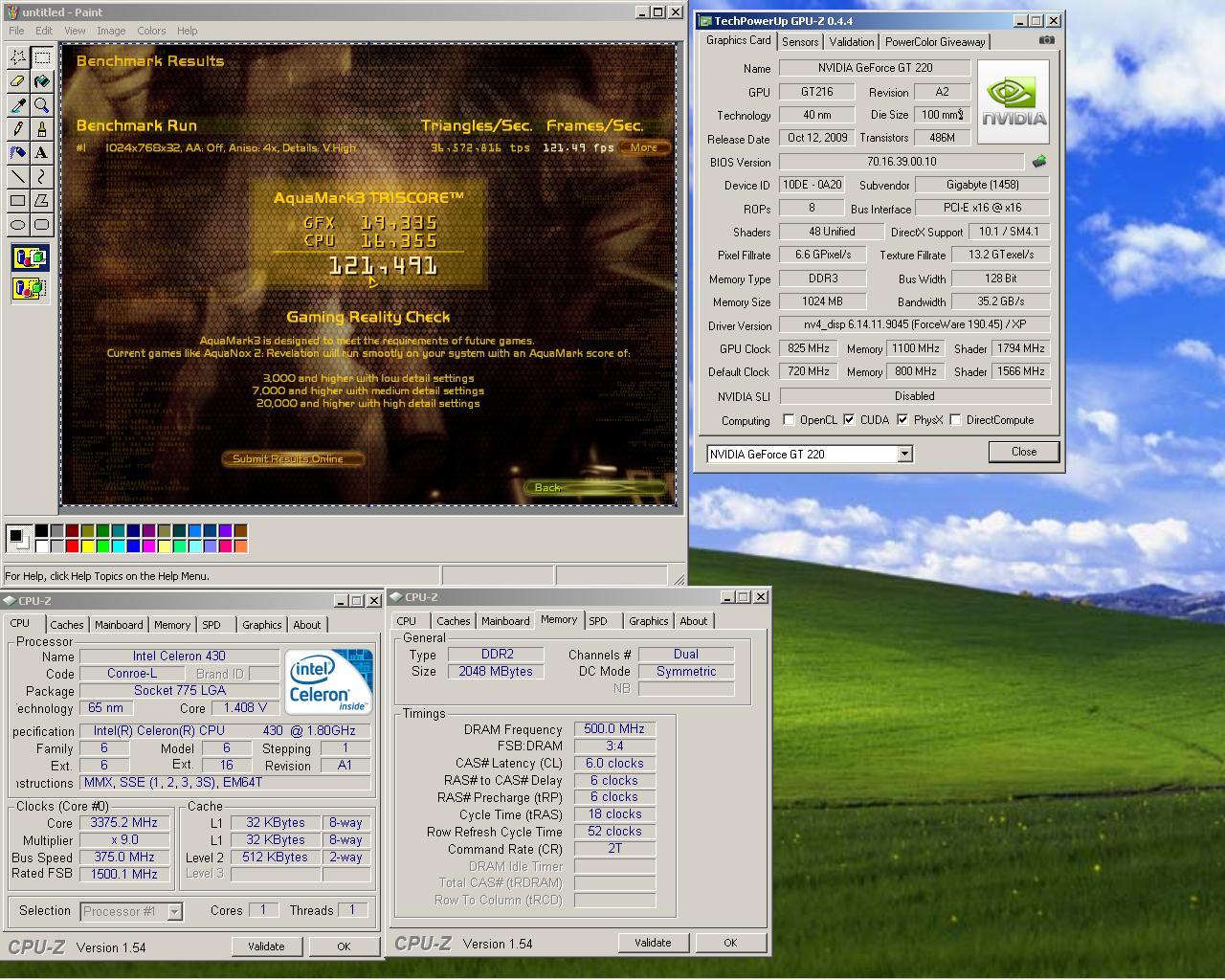
Task: Click the GPU-Z camera screenshot icon
Action: coord(1047,40)
